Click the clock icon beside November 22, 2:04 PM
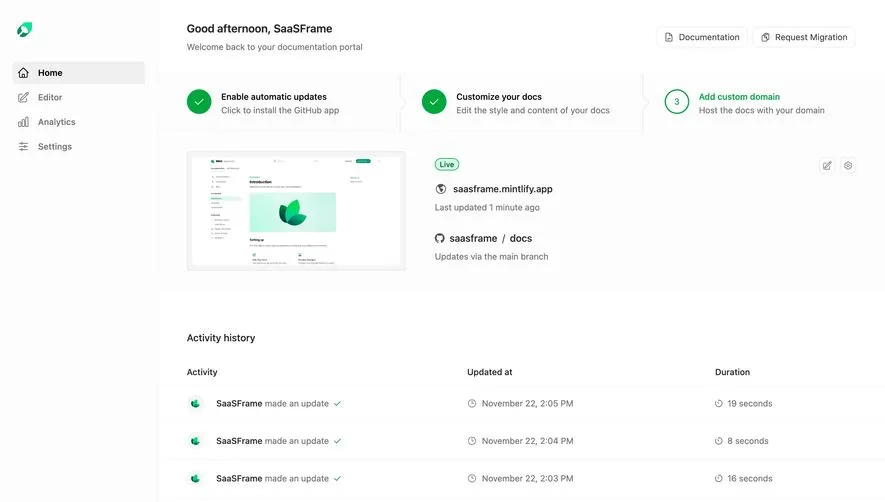Image resolution: width=885 pixels, height=502 pixels. (472, 441)
